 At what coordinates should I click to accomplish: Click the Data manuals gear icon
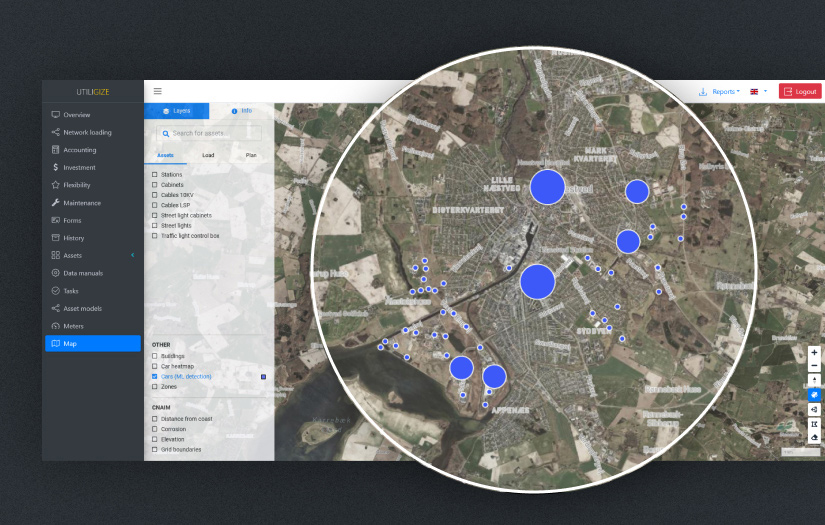pos(55,273)
